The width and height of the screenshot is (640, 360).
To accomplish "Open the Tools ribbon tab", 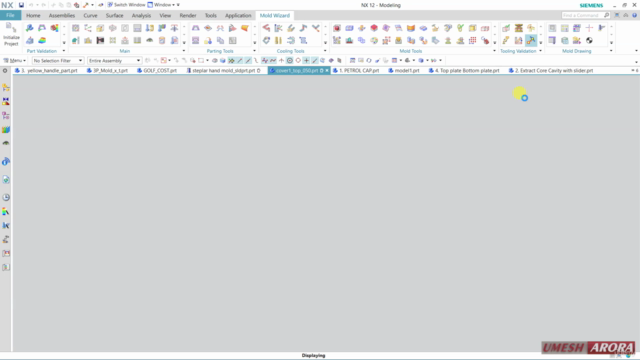I will tap(211, 16).
